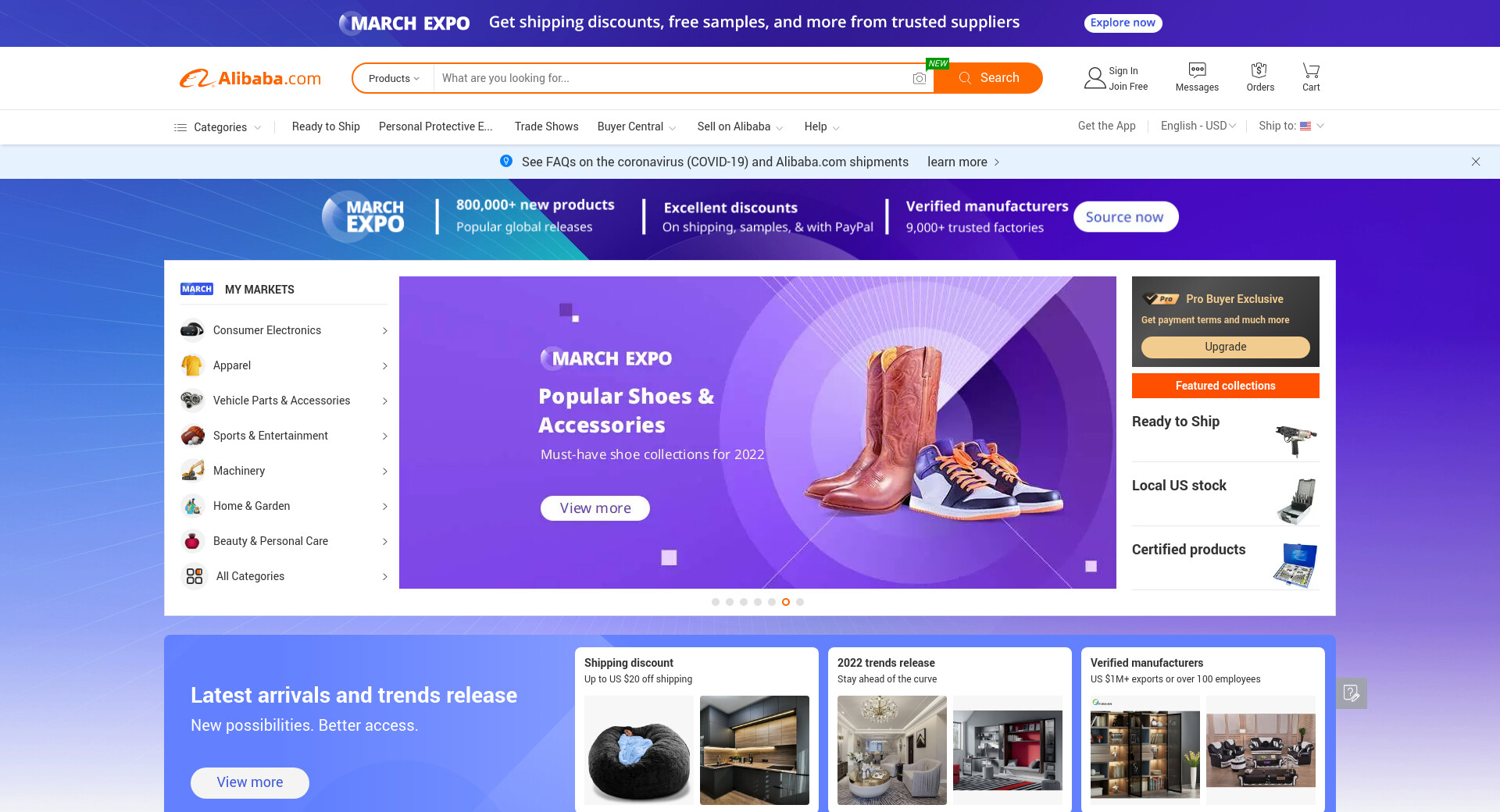Expand the Help dropdown menu
Viewport: 1500px width, 812px height.
pos(836,127)
